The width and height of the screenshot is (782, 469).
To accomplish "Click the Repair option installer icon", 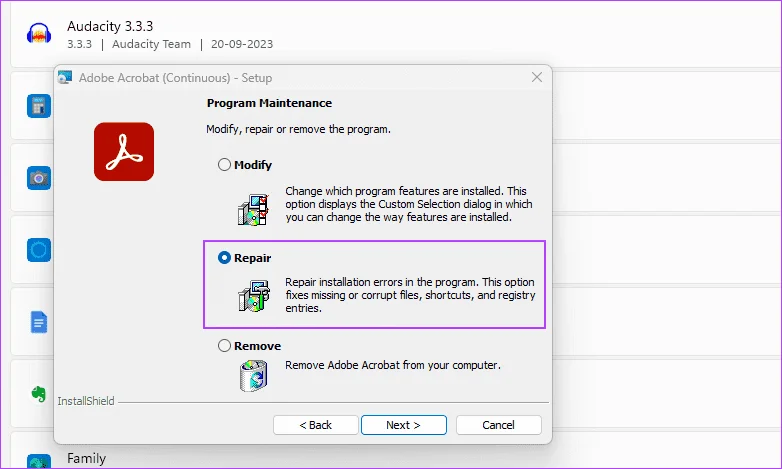I will pyautogui.click(x=254, y=296).
